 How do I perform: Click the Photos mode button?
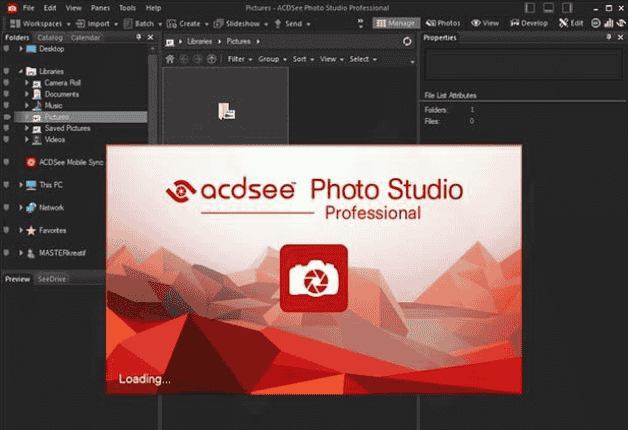pos(441,22)
